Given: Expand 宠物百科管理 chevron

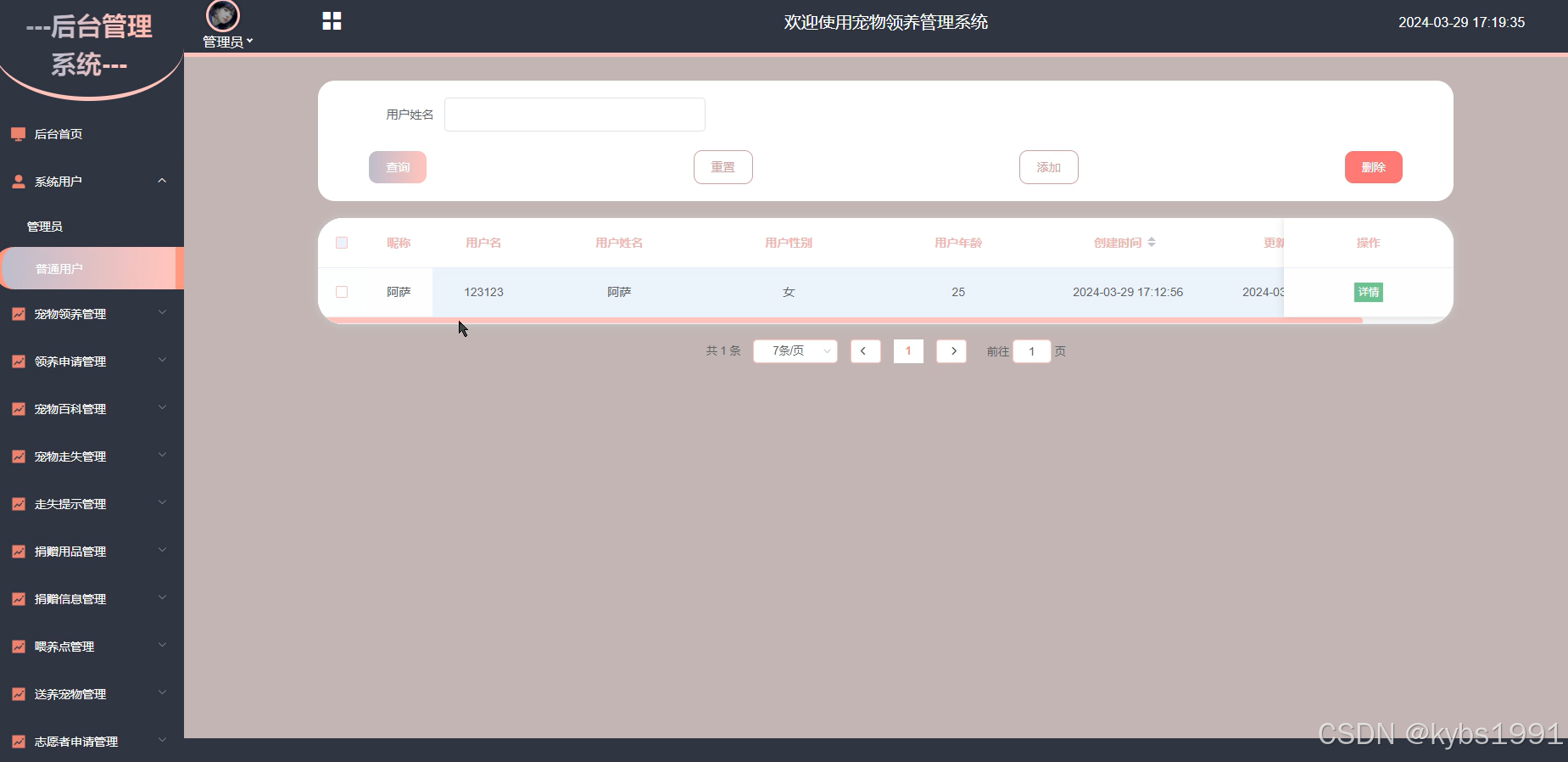Looking at the screenshot, I should tap(162, 408).
